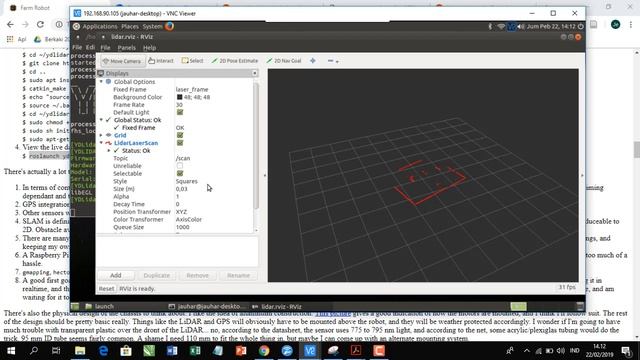Image resolution: width=640 pixels, height=360 pixels.
Task: Activate the 2D Nav Goal tool
Action: [284, 60]
